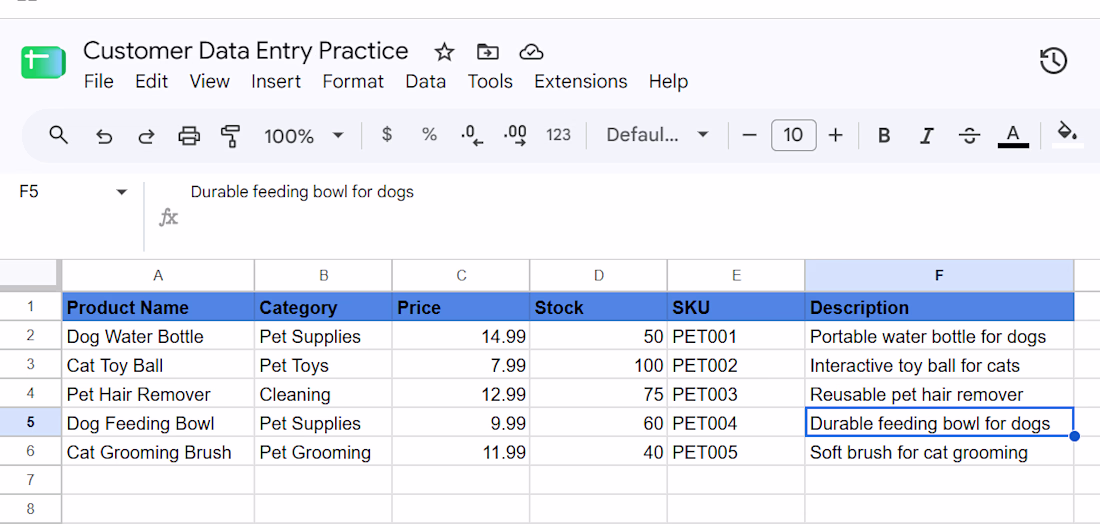The width and height of the screenshot is (1100, 524).
Task: Open the zoom 100% dropdown
Action: click(x=304, y=135)
